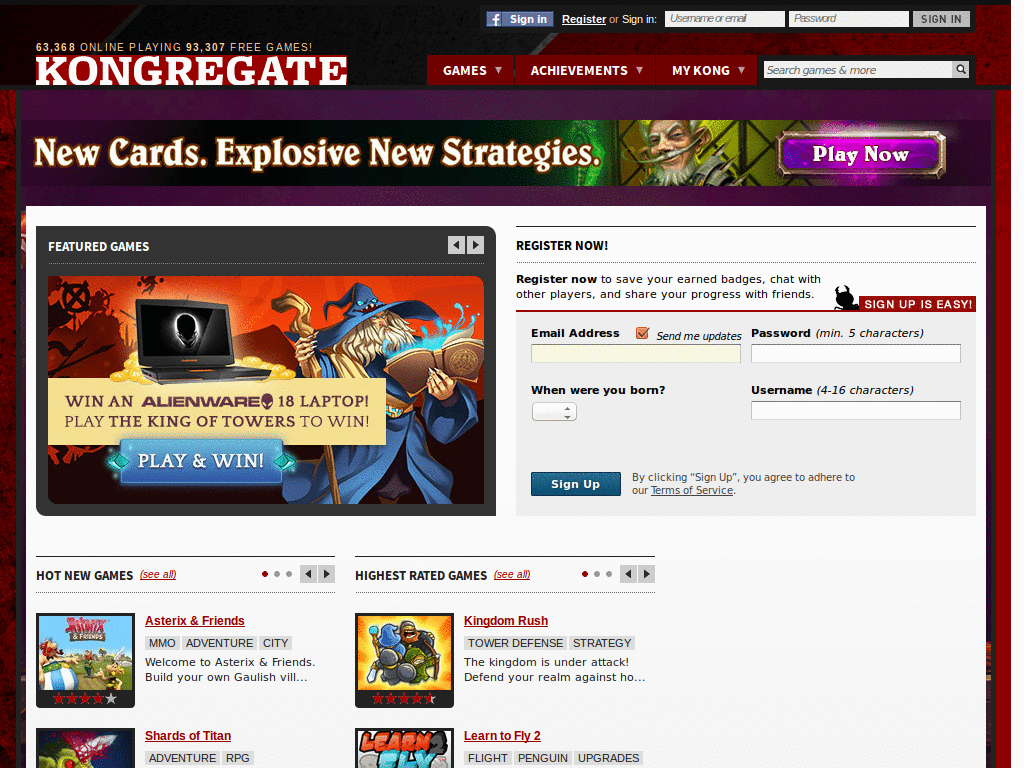The image size is (1024, 768).
Task: Open the Shards of Titan link
Action: pyautogui.click(x=188, y=735)
